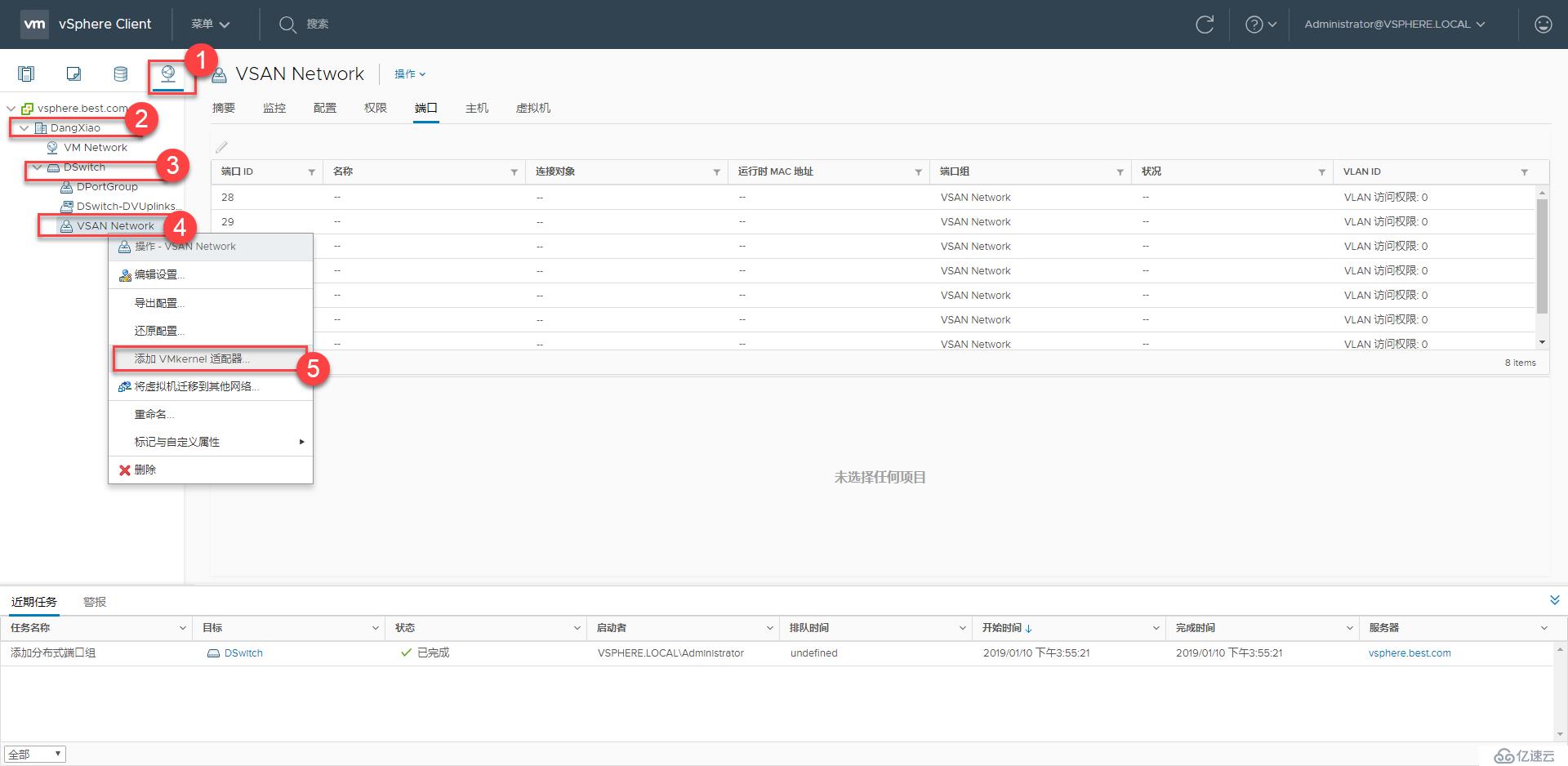Open the 菜单 dropdown
This screenshot has width=1568, height=766.
210,24
